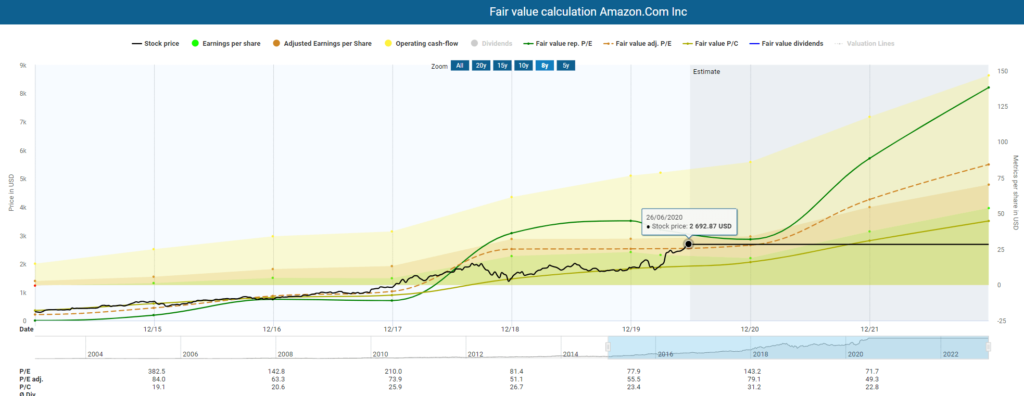Click left handle of range navigator
This screenshot has width=1024, height=396.
click(607, 347)
